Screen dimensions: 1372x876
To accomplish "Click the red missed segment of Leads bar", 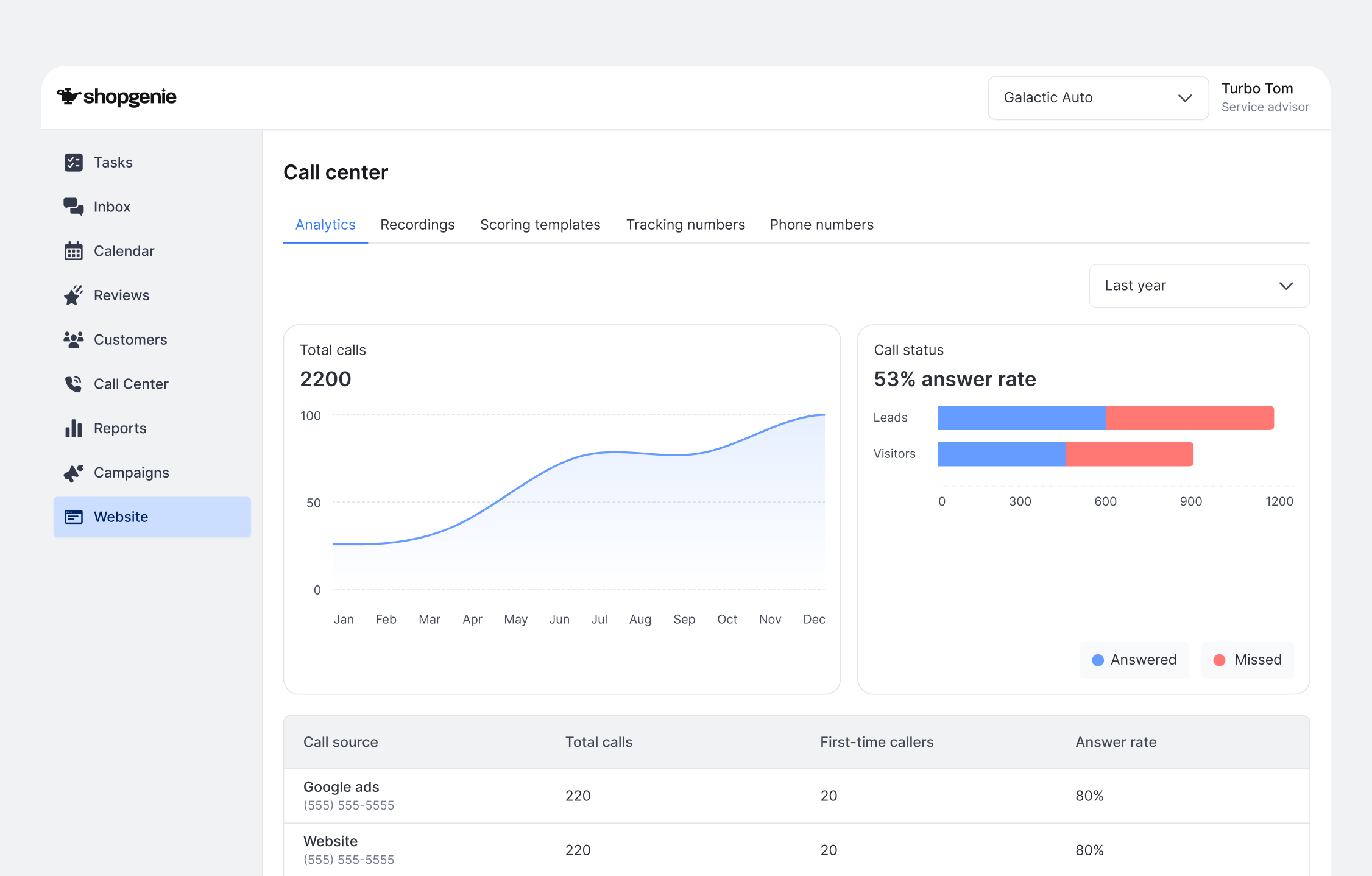I will pos(1189,418).
